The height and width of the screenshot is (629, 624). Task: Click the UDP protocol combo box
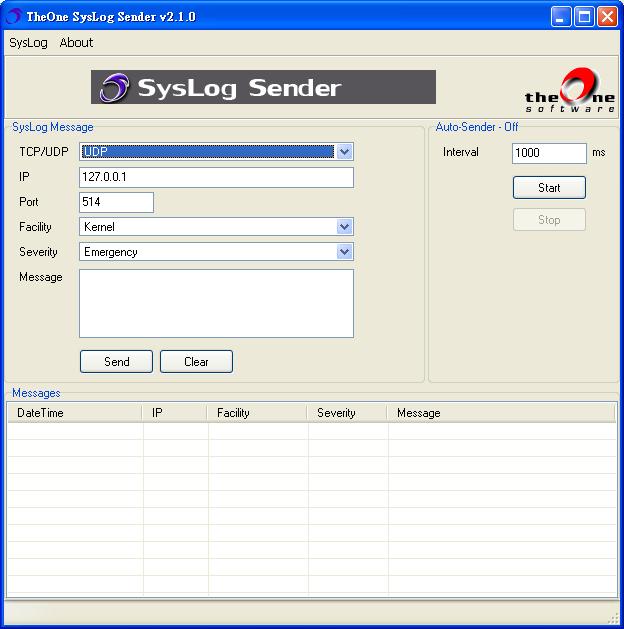point(216,152)
